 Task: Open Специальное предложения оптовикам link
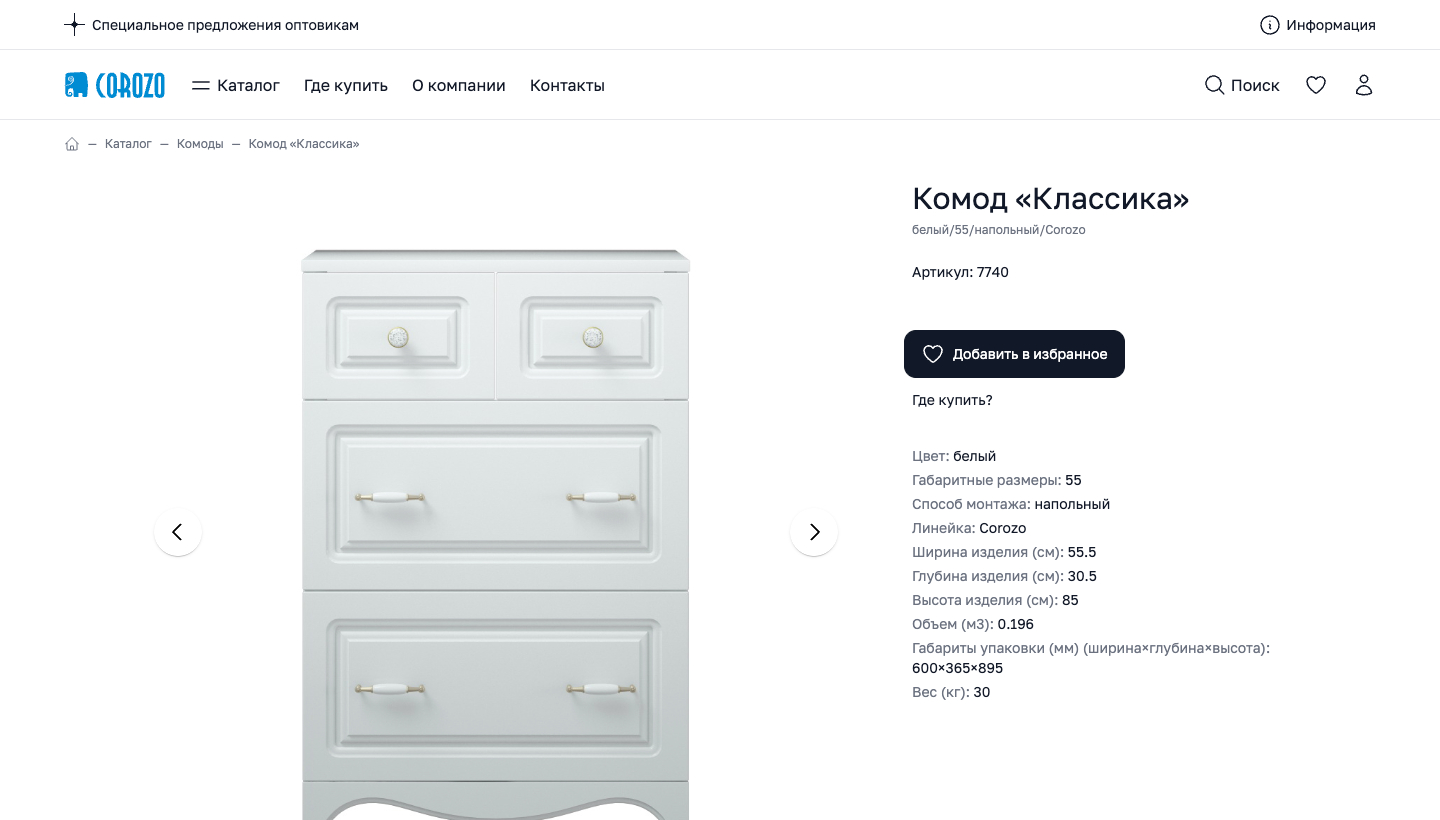[225, 25]
